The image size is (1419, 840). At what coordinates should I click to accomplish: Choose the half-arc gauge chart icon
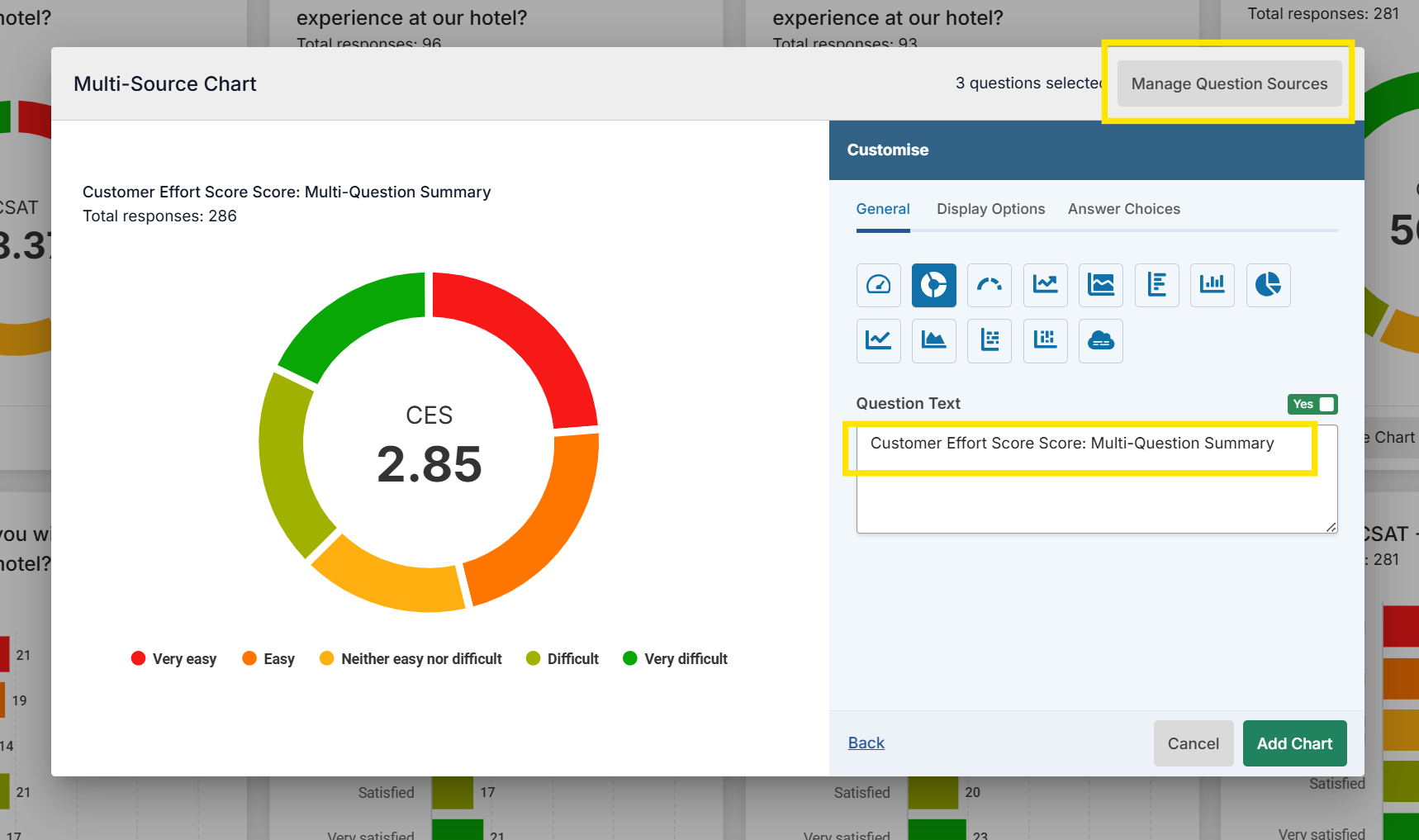coord(989,285)
